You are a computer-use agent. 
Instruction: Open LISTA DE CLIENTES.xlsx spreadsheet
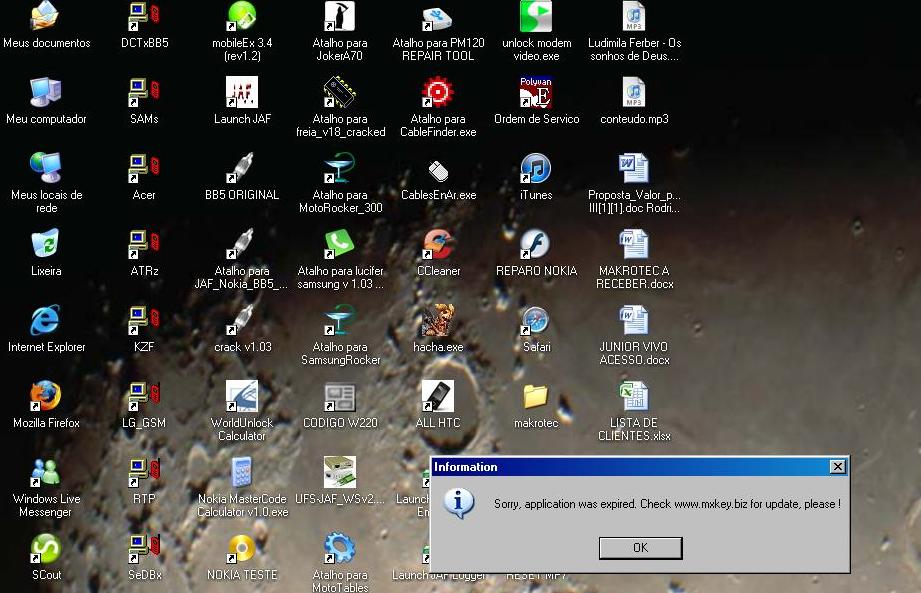(634, 396)
